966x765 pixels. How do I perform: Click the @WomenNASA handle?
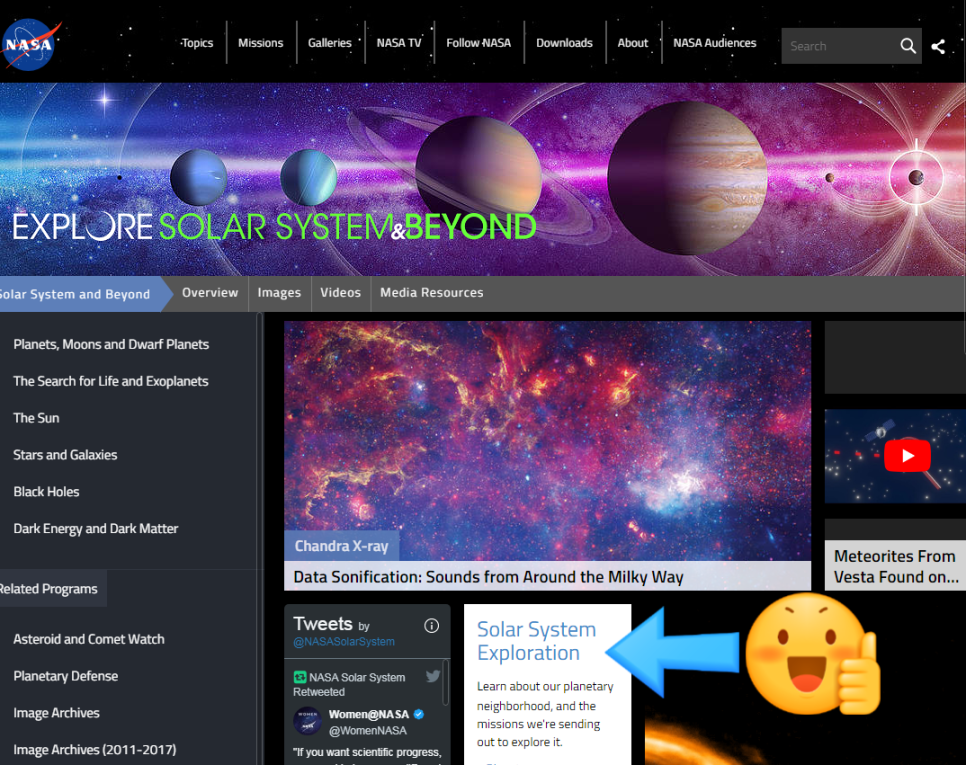pyautogui.click(x=368, y=731)
